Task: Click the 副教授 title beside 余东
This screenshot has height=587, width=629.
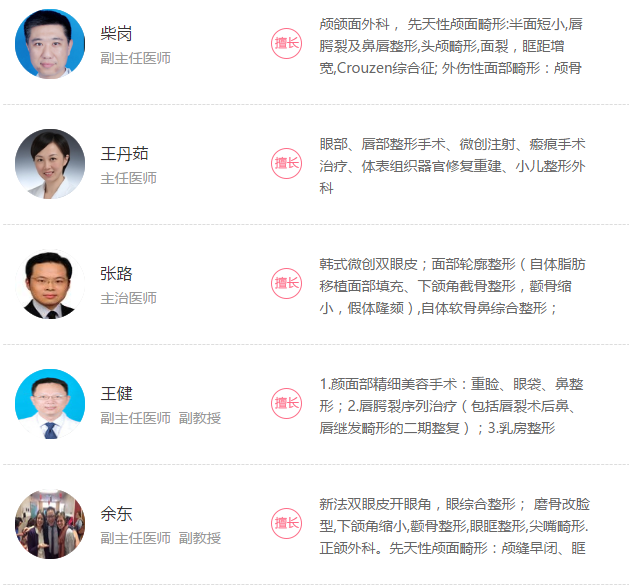Action: [200, 538]
